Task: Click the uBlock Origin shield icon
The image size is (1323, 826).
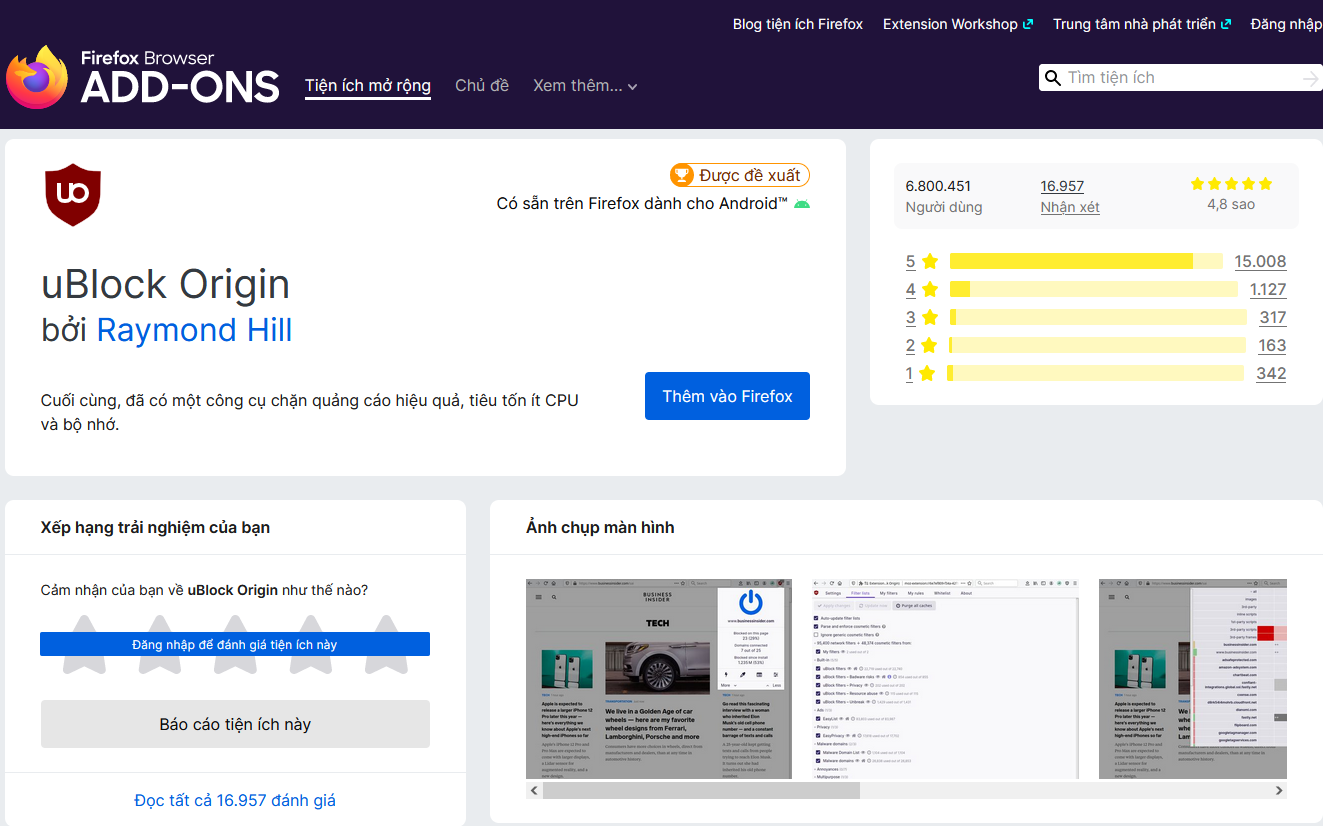Action: 73,194
